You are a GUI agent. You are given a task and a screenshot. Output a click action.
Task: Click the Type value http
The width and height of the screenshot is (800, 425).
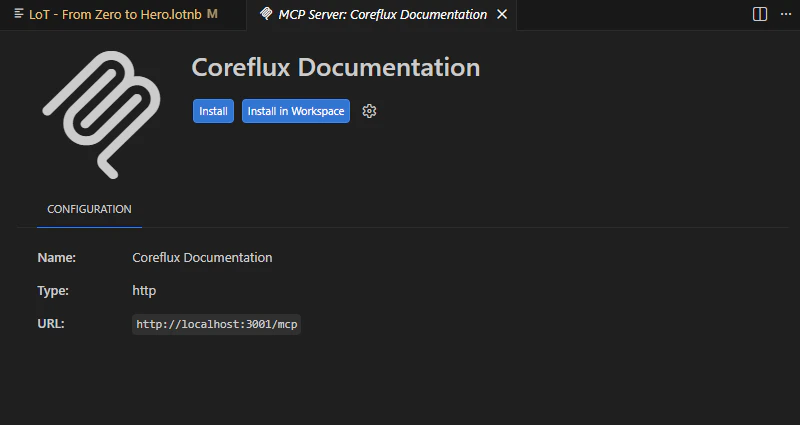coord(144,290)
